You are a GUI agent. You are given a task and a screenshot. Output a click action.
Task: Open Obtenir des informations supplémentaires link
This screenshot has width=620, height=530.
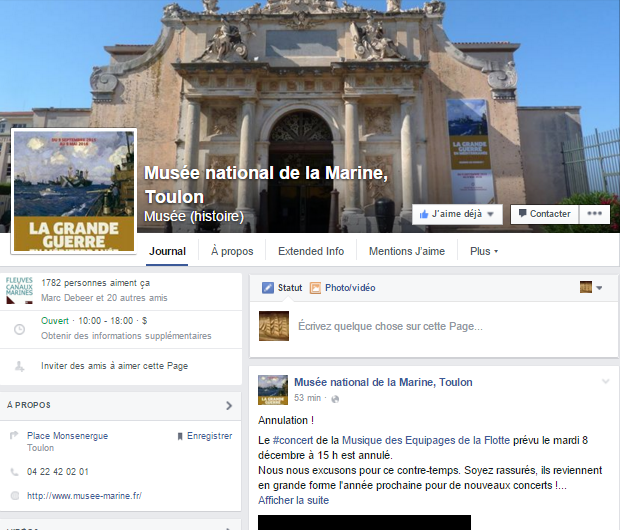126,336
